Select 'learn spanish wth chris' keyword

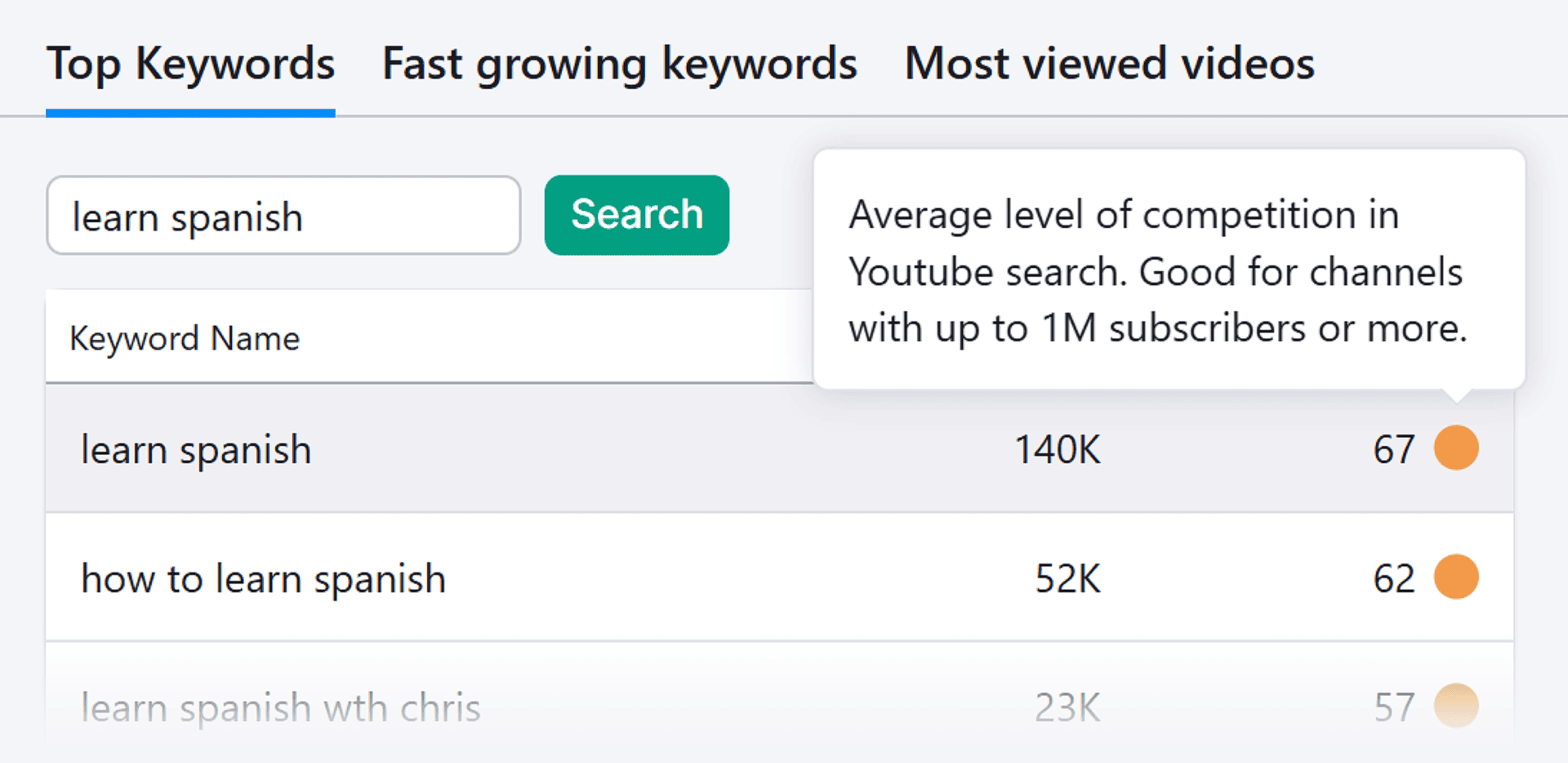[x=280, y=707]
